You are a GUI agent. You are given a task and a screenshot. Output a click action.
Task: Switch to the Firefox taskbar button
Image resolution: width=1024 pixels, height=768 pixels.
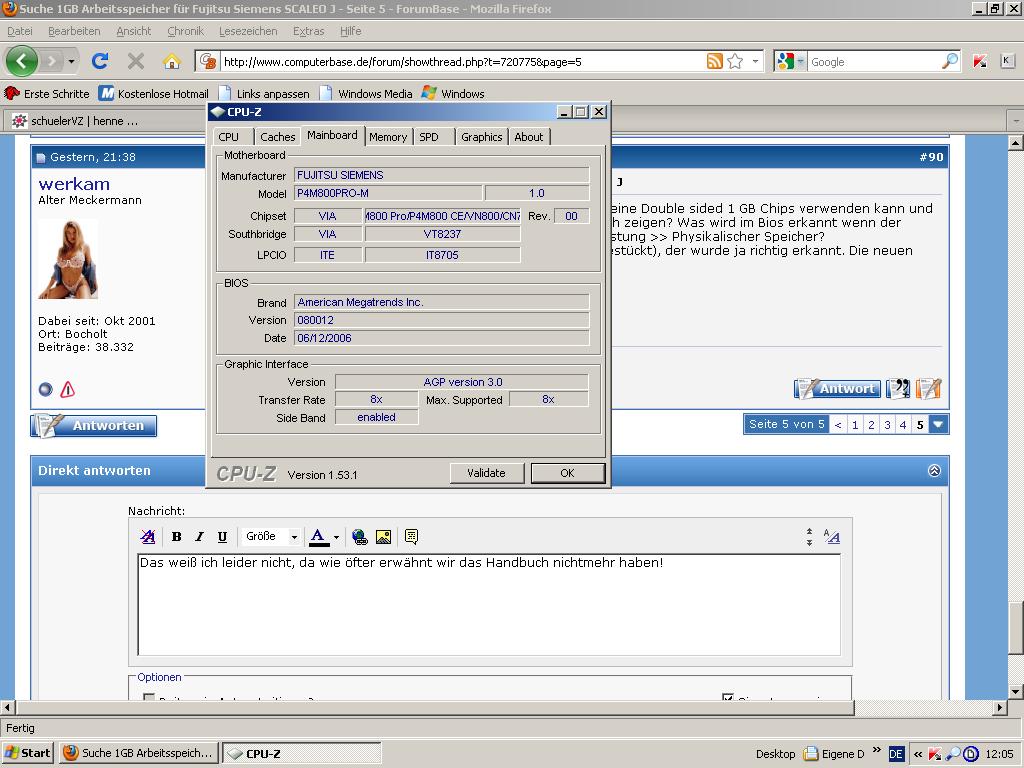click(x=138, y=753)
